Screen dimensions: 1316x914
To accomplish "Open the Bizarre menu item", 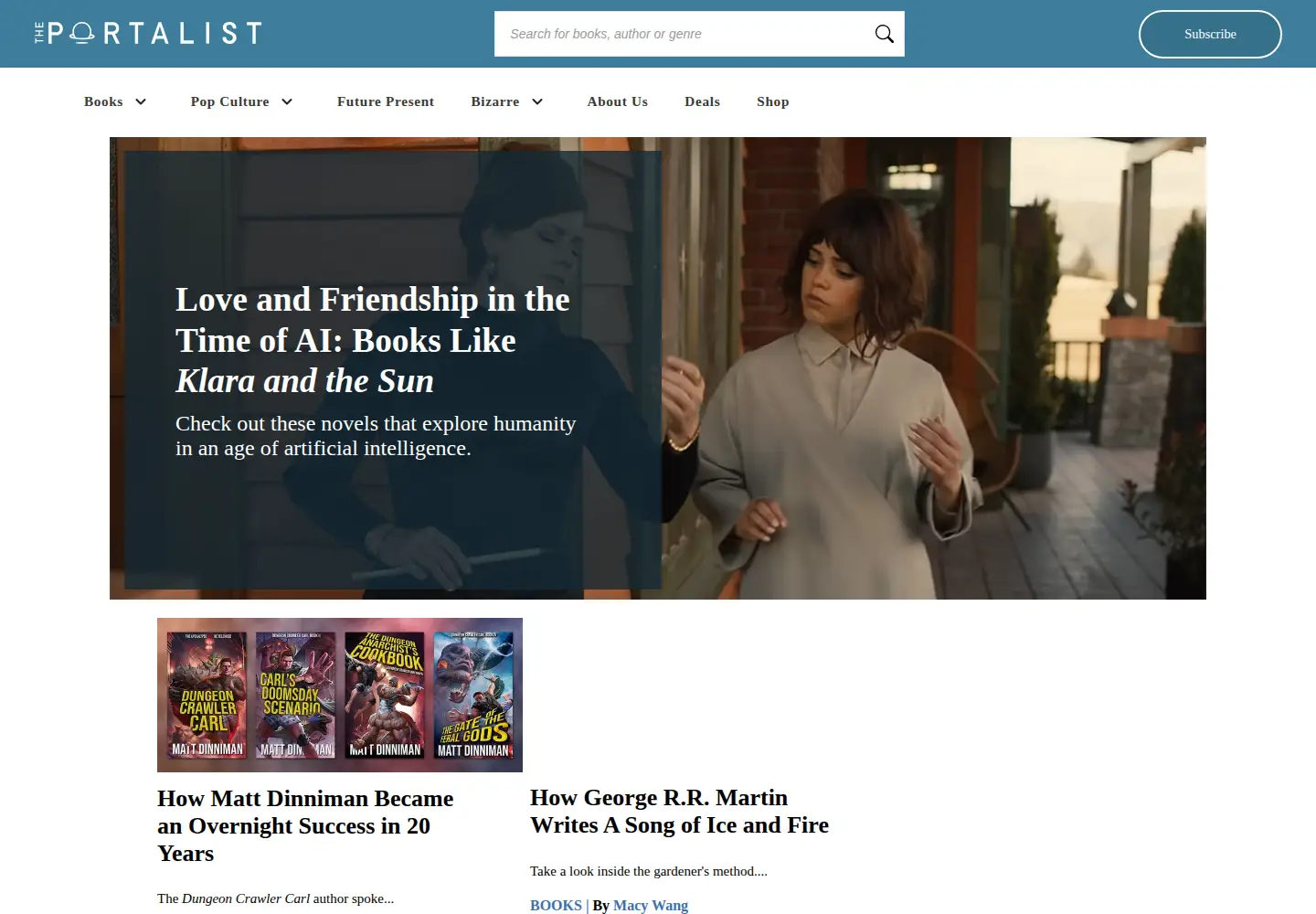I will 495,101.
